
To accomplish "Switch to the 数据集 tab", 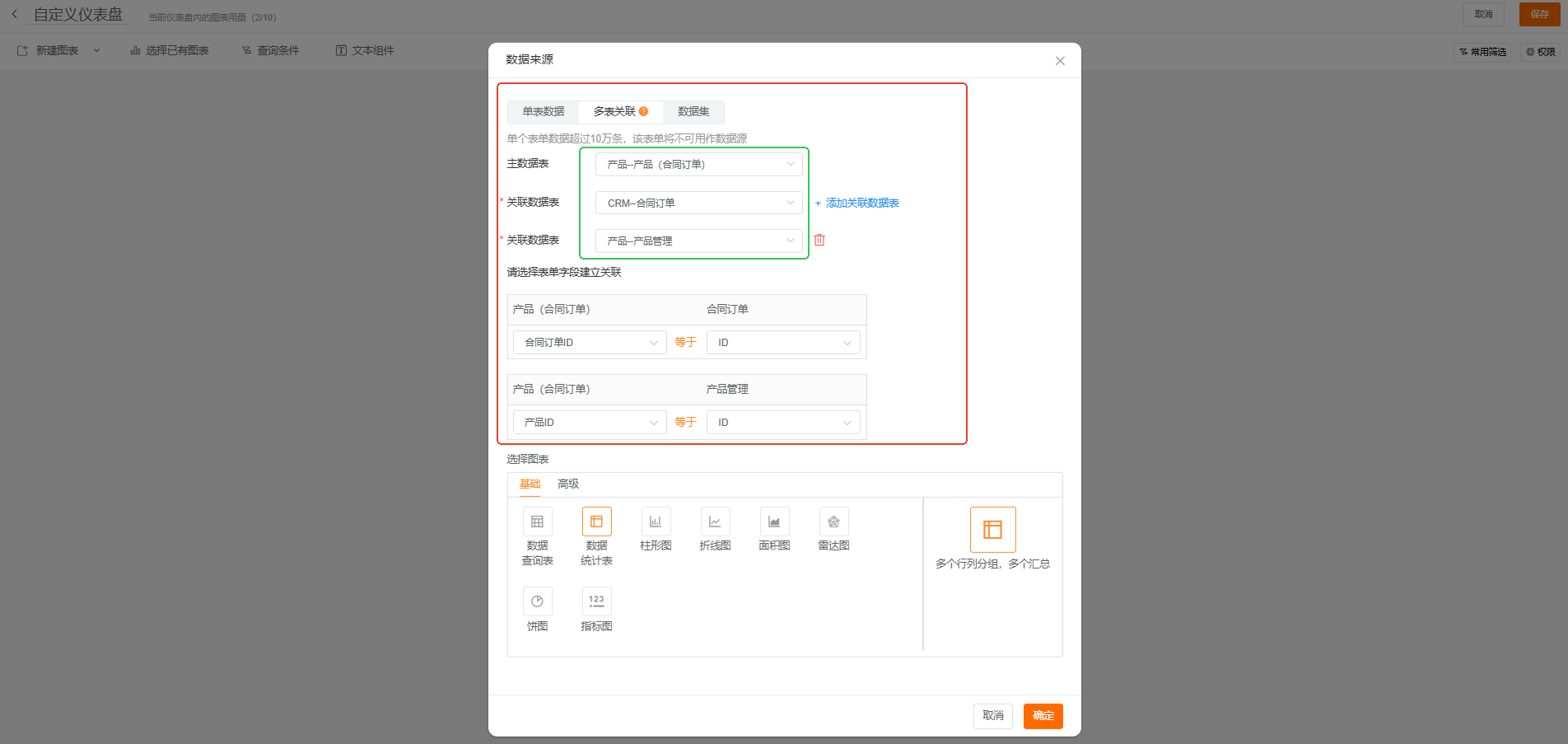I will click(693, 111).
